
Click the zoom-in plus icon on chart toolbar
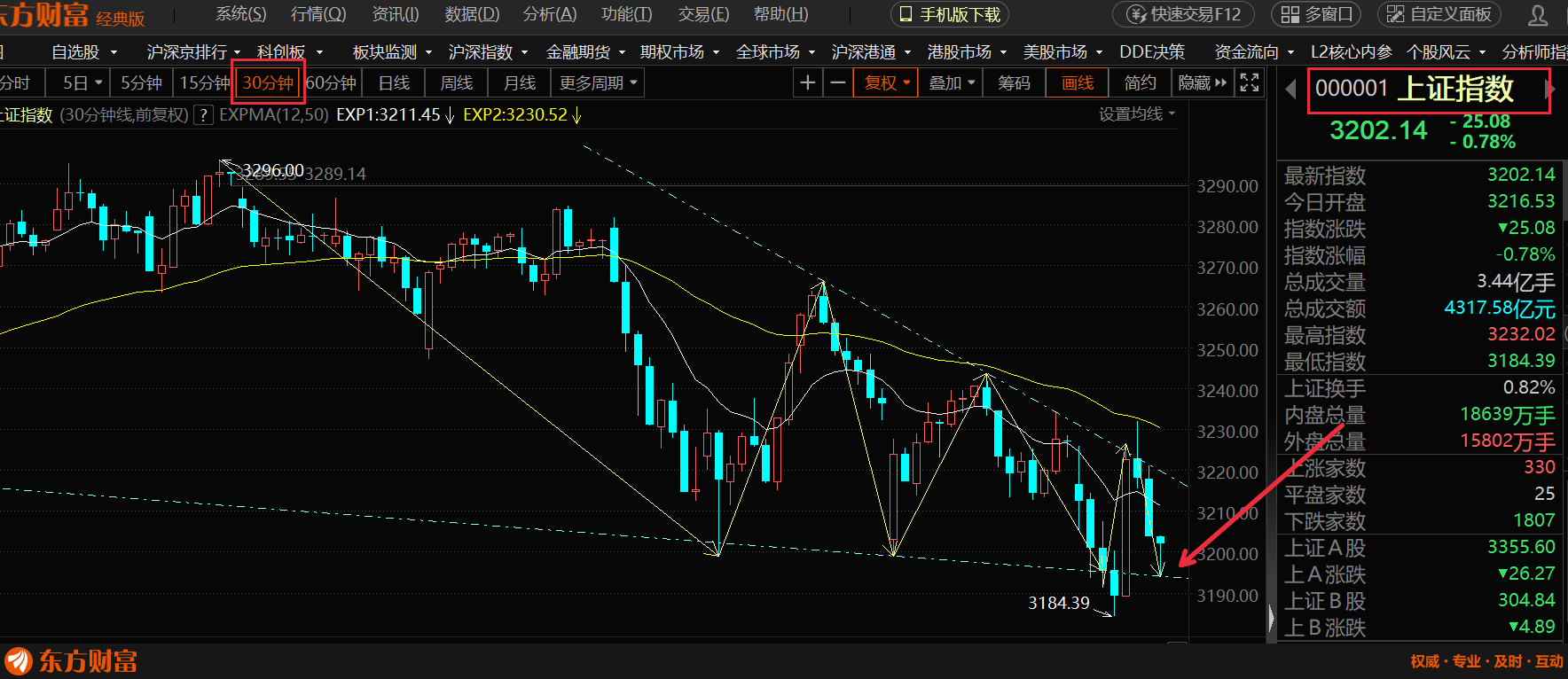807,83
